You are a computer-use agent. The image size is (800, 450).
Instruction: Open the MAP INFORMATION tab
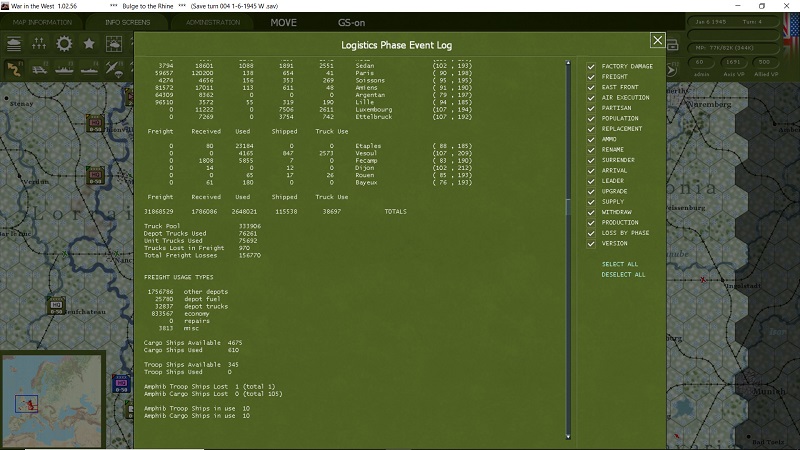point(42,22)
